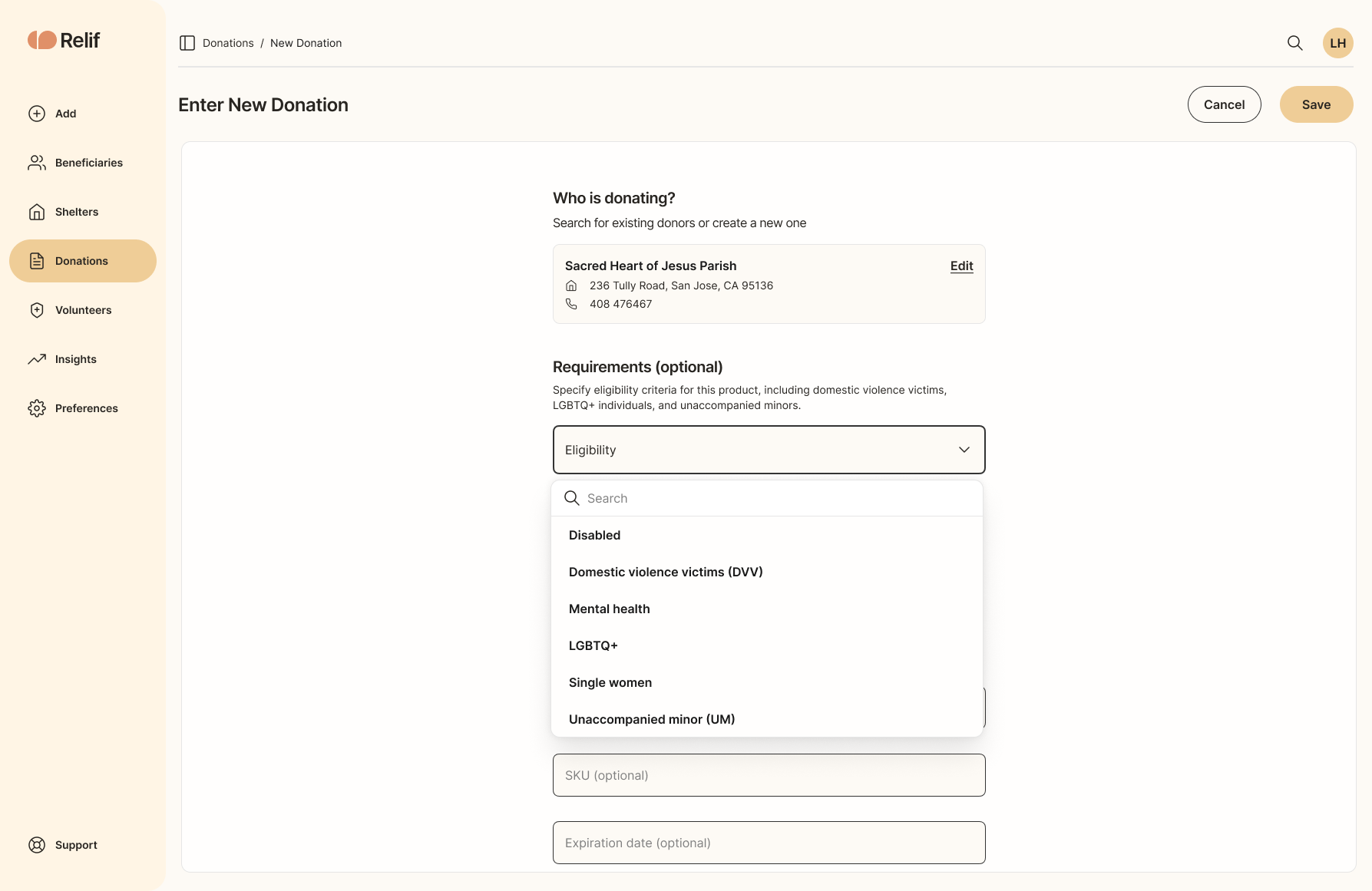Go to Volunteers section

84,310
